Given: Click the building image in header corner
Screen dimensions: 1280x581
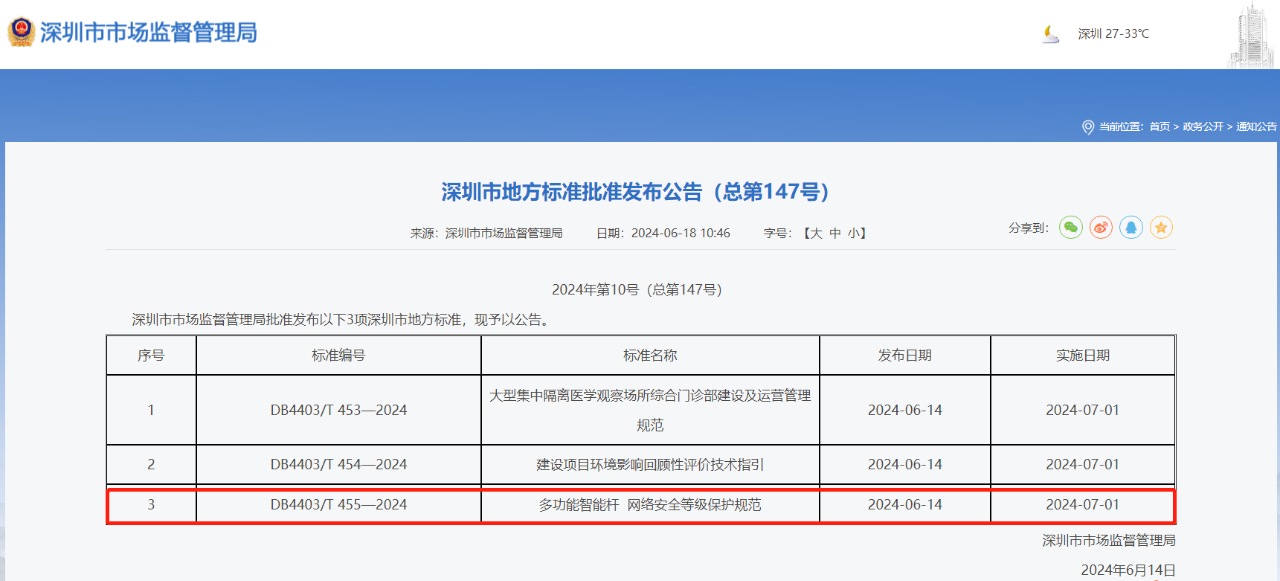Looking at the screenshot, I should (x=1251, y=35).
